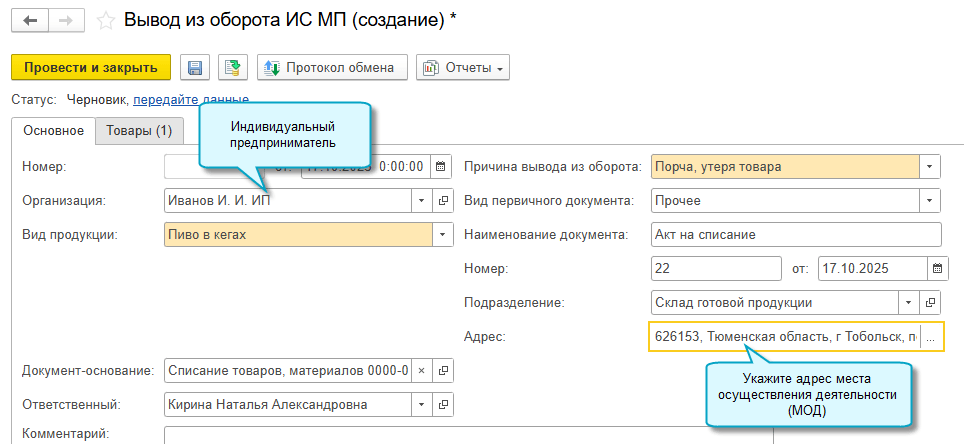Clear the Документ-основание field
964x444 pixels.
(x=422, y=371)
